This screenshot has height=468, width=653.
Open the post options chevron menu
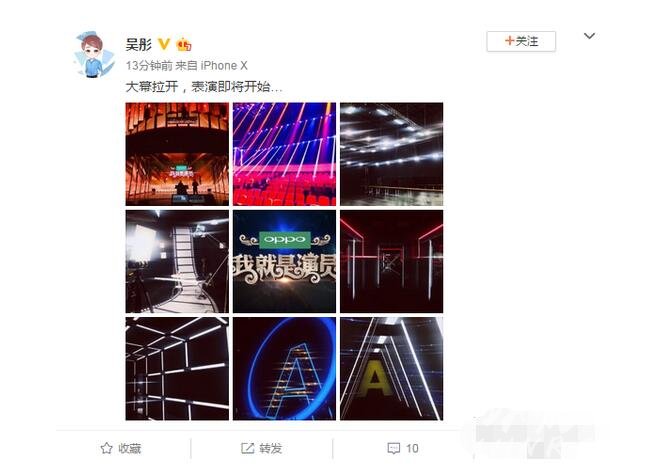point(589,36)
